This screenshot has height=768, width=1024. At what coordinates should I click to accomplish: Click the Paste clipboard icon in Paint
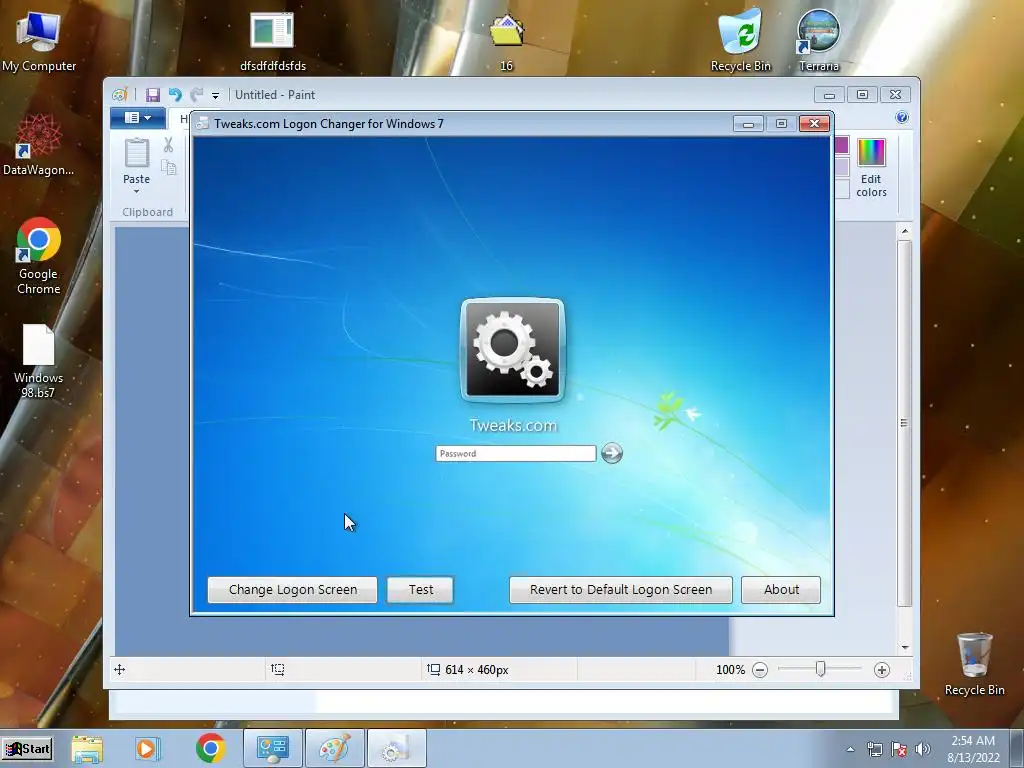(x=136, y=153)
